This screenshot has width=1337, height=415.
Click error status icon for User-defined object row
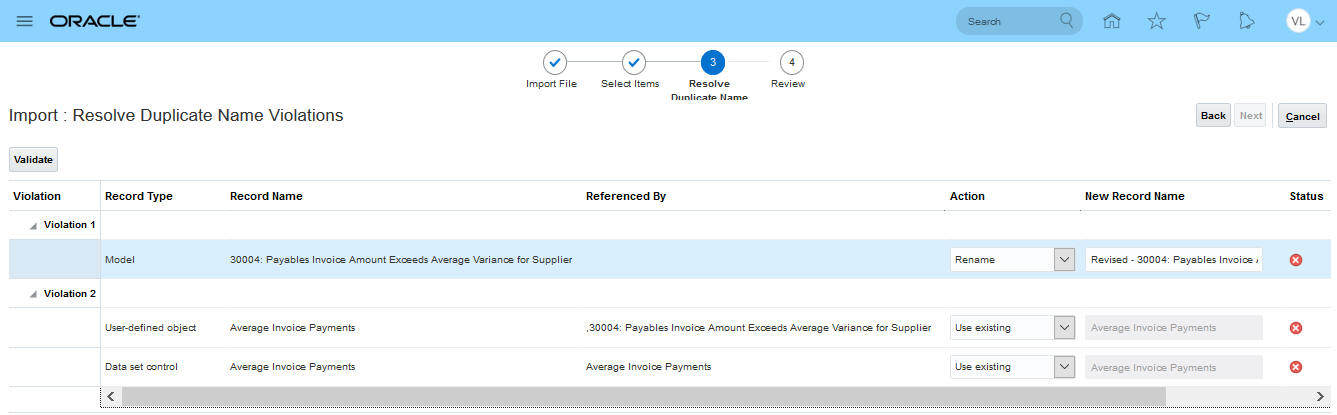1296,327
